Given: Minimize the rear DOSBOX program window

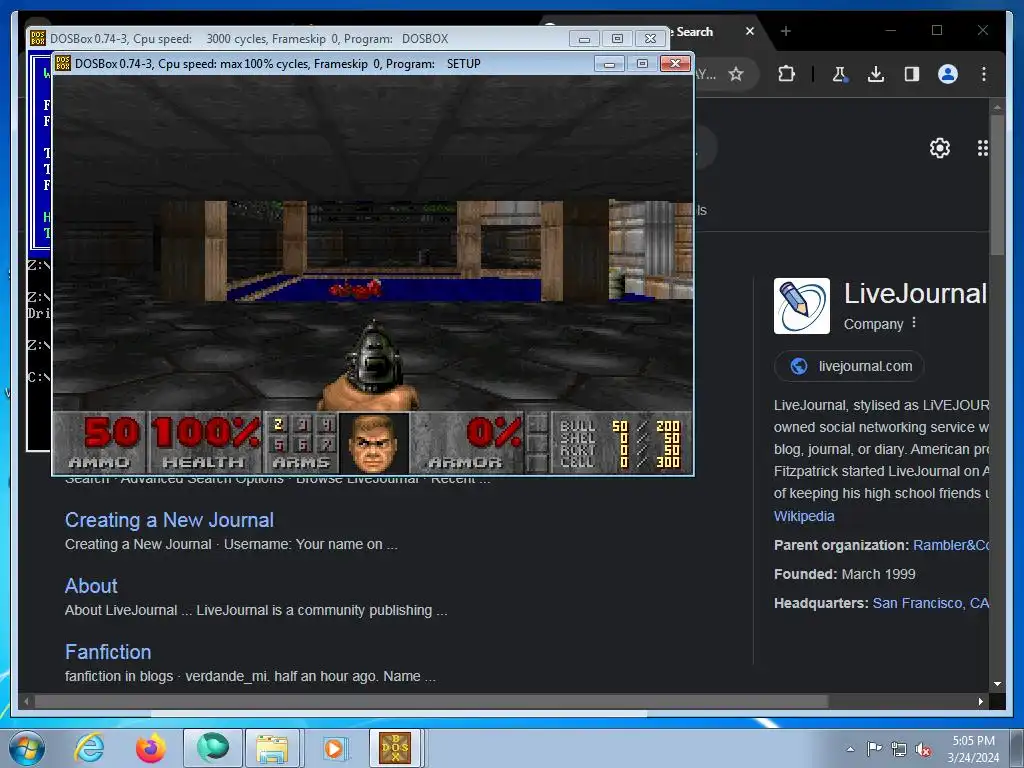Looking at the screenshot, I should [x=584, y=39].
